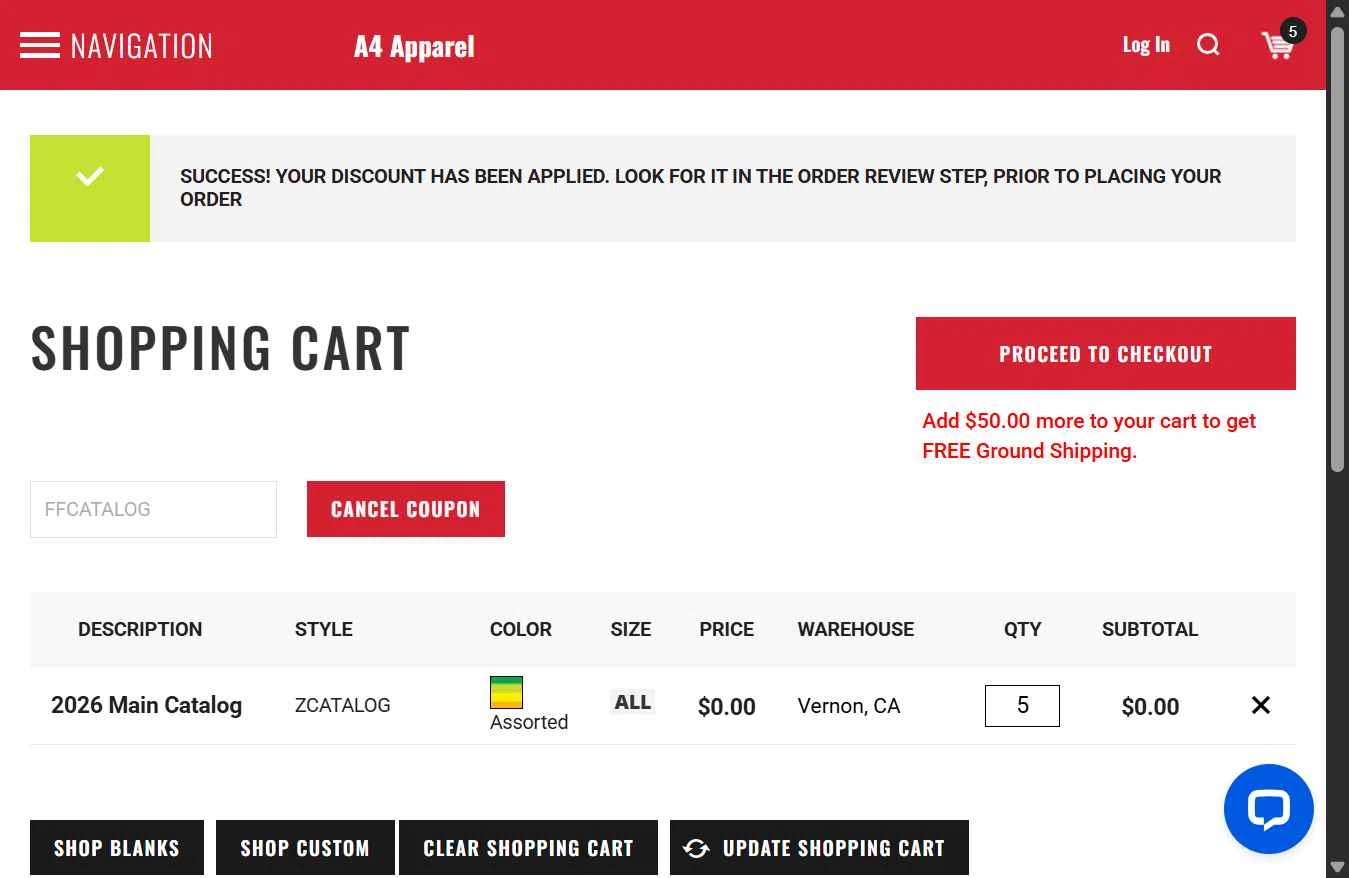This screenshot has width=1349, height=878.
Task: Click the scrollbar down arrow
Action: (x=1337, y=867)
